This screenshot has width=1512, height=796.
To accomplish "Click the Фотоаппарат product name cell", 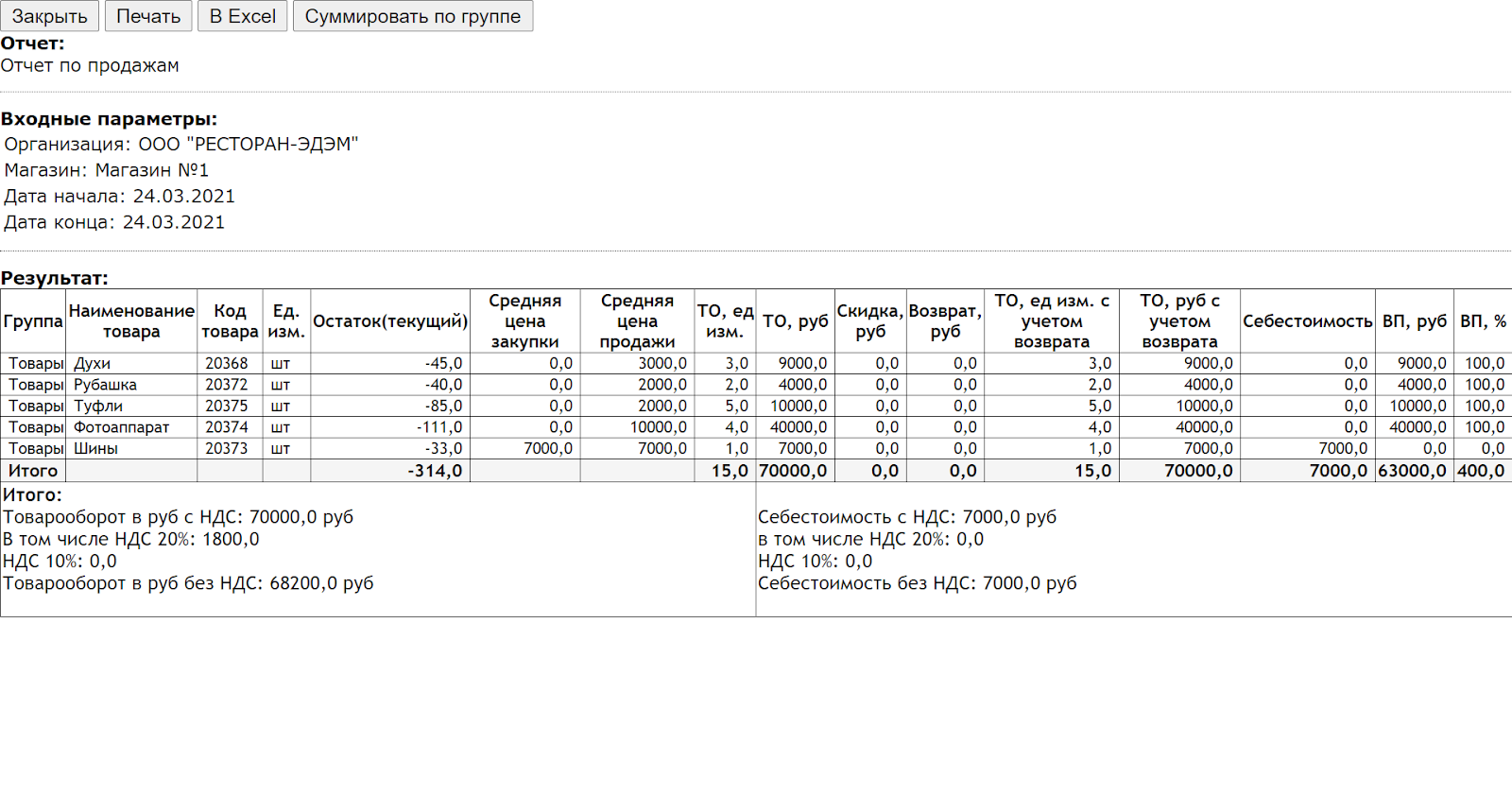I will (121, 427).
